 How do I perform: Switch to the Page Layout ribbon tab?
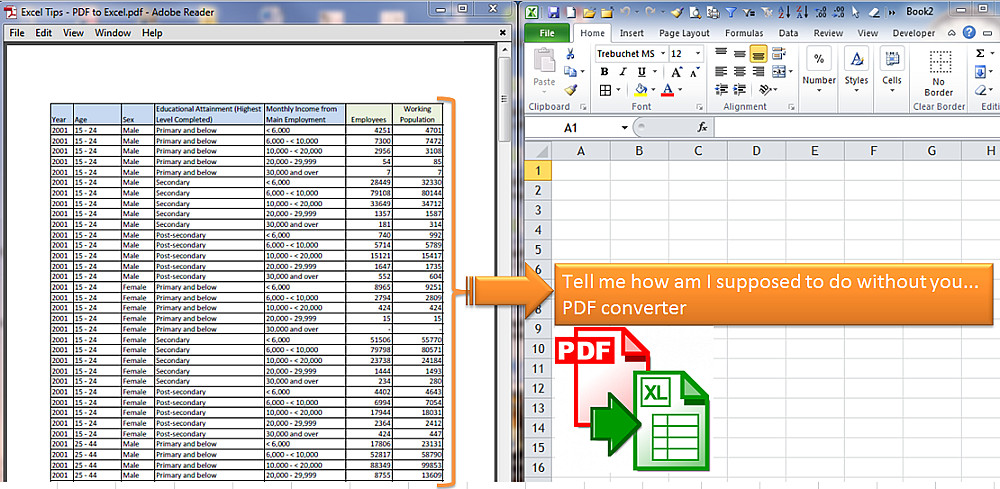[684, 33]
